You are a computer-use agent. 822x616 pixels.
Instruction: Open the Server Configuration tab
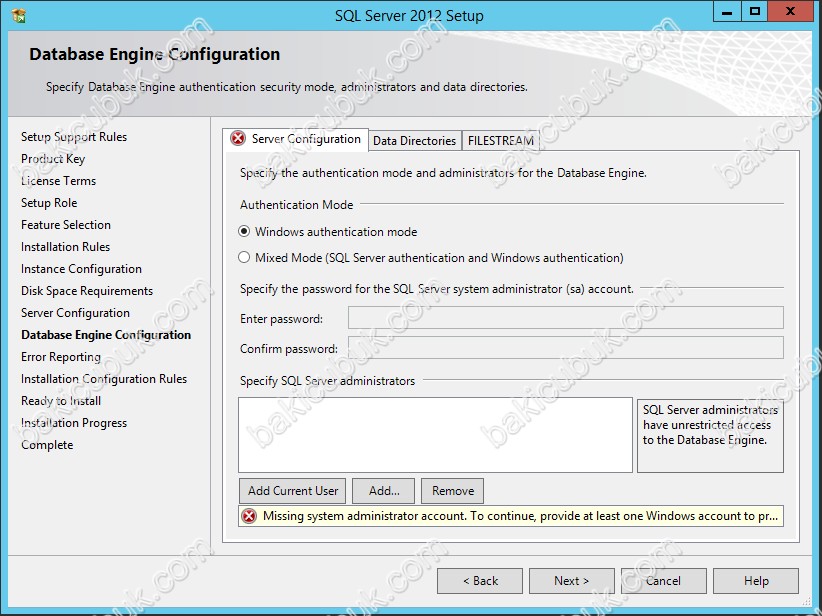pos(296,139)
